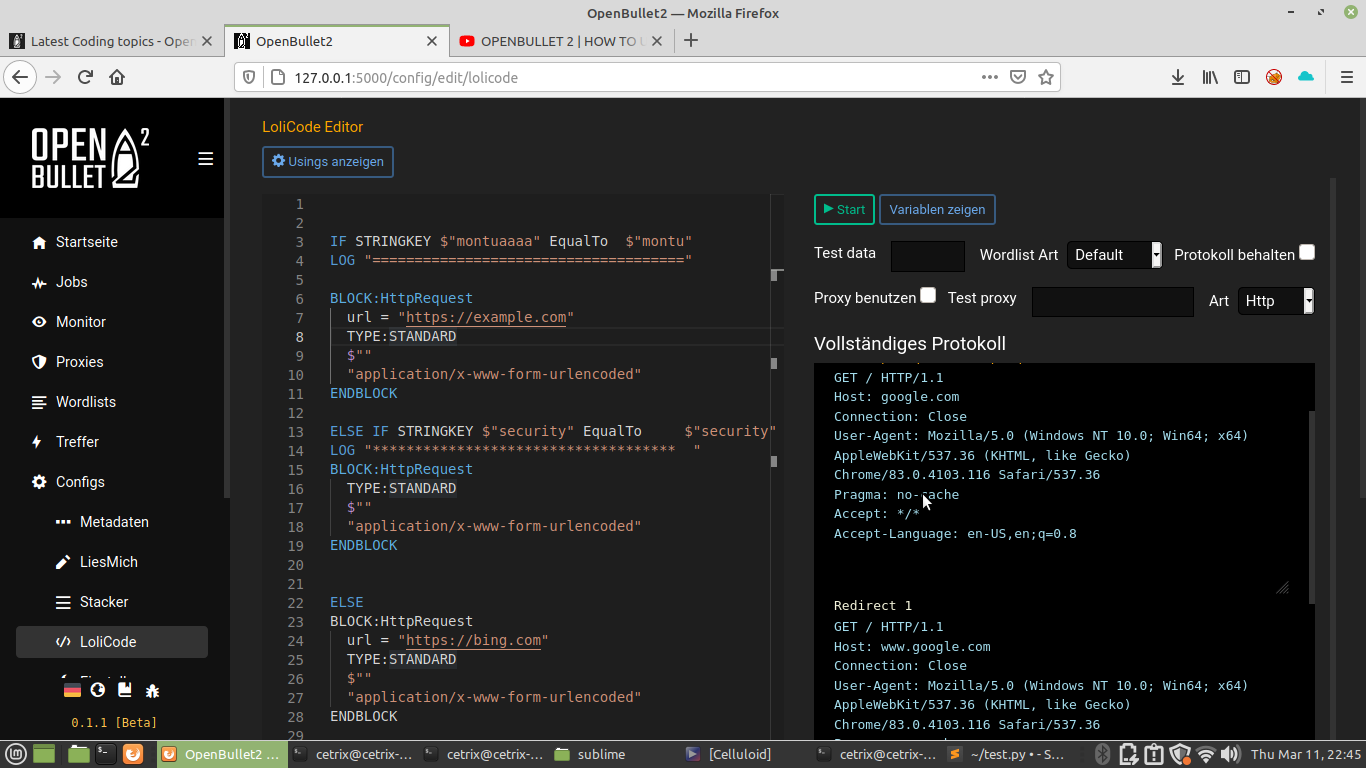The height and width of the screenshot is (768, 1366).
Task: Click the bing.com URL in code
Action: (473, 640)
